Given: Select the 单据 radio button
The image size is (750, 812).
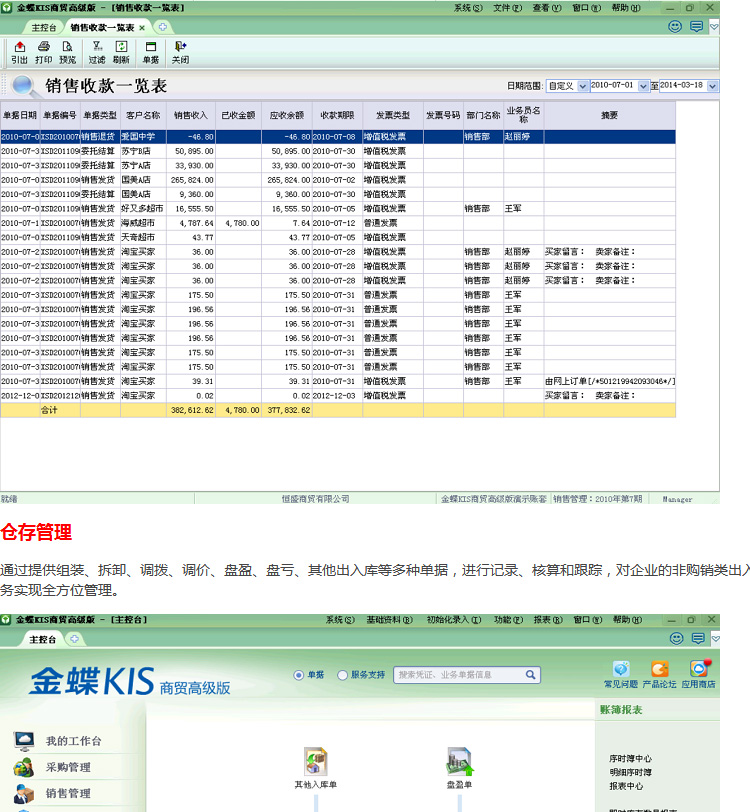Looking at the screenshot, I should 299,675.
